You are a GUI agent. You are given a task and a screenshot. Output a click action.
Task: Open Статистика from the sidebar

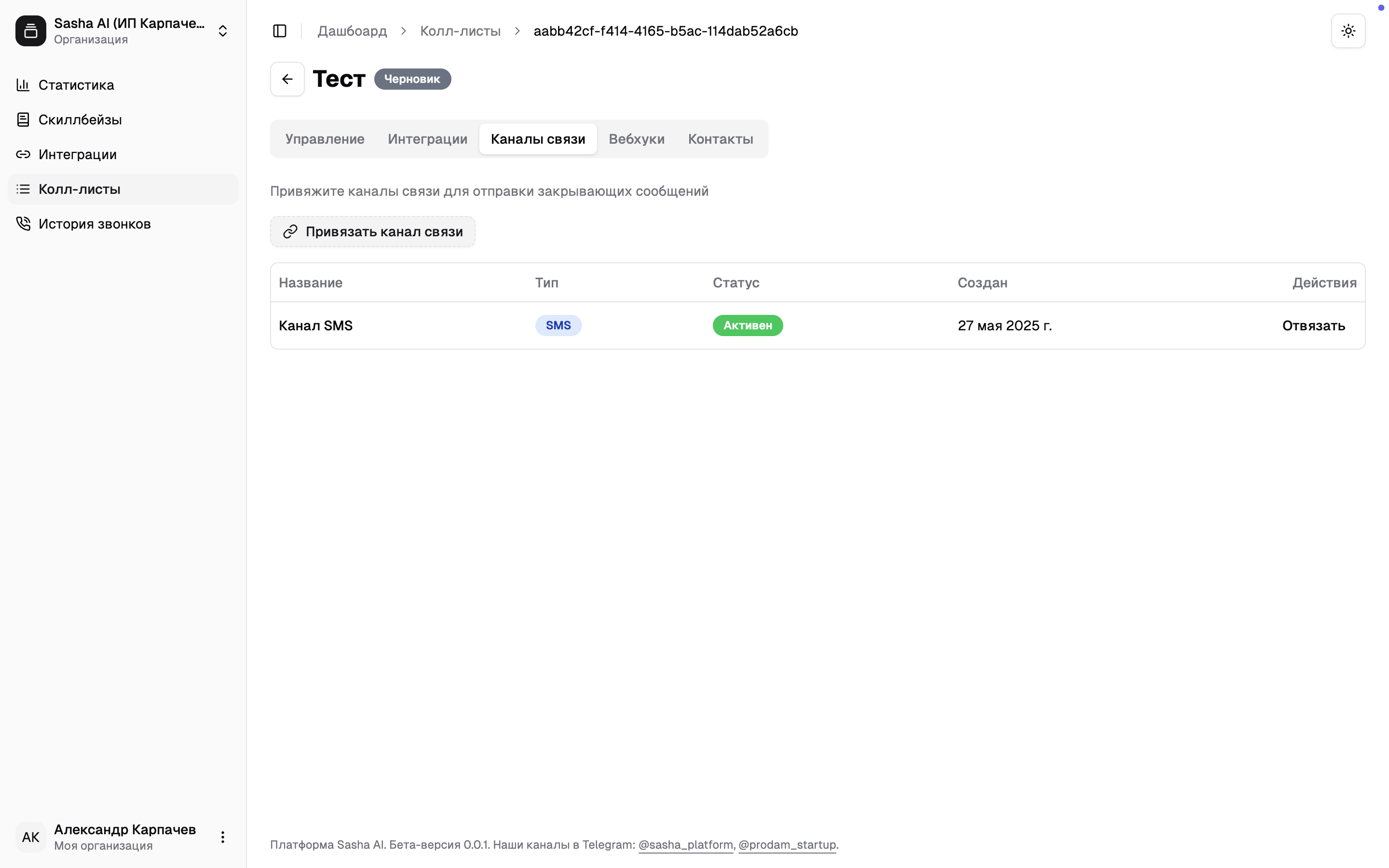(76, 85)
